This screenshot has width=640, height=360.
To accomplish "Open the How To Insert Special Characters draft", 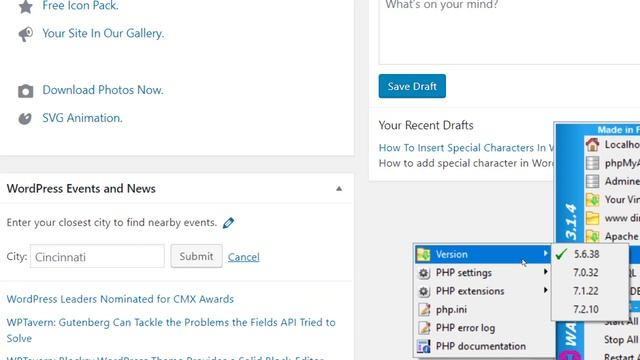I will (466, 148).
